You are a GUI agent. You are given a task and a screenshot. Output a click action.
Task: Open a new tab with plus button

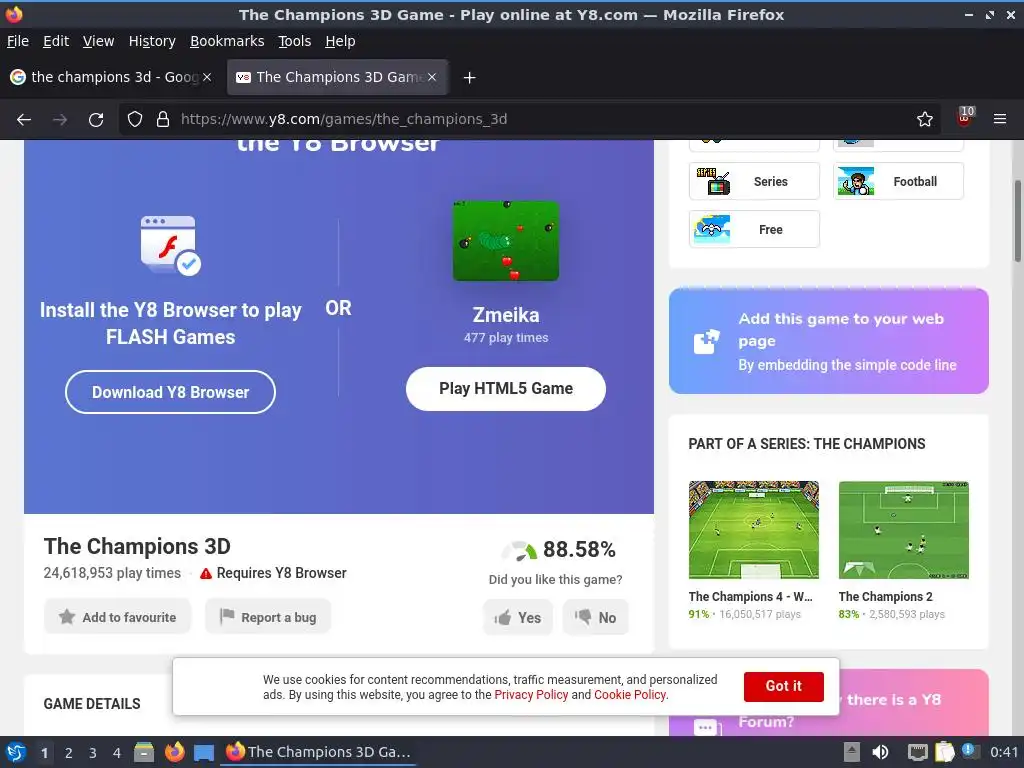(x=469, y=78)
